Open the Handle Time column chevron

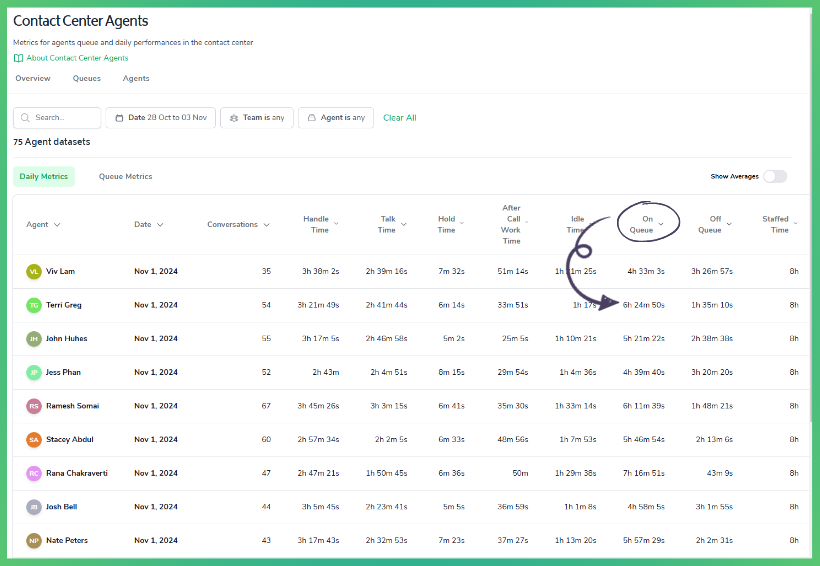click(336, 223)
